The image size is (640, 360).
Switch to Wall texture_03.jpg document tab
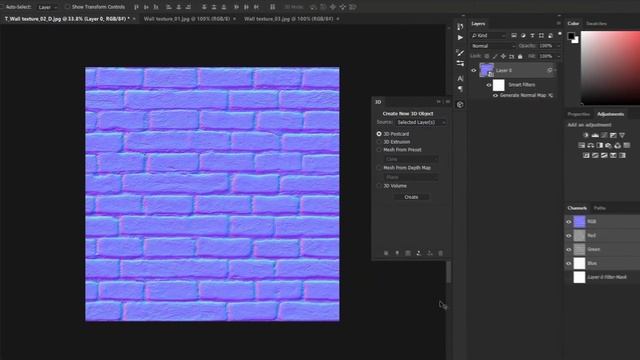(x=288, y=19)
